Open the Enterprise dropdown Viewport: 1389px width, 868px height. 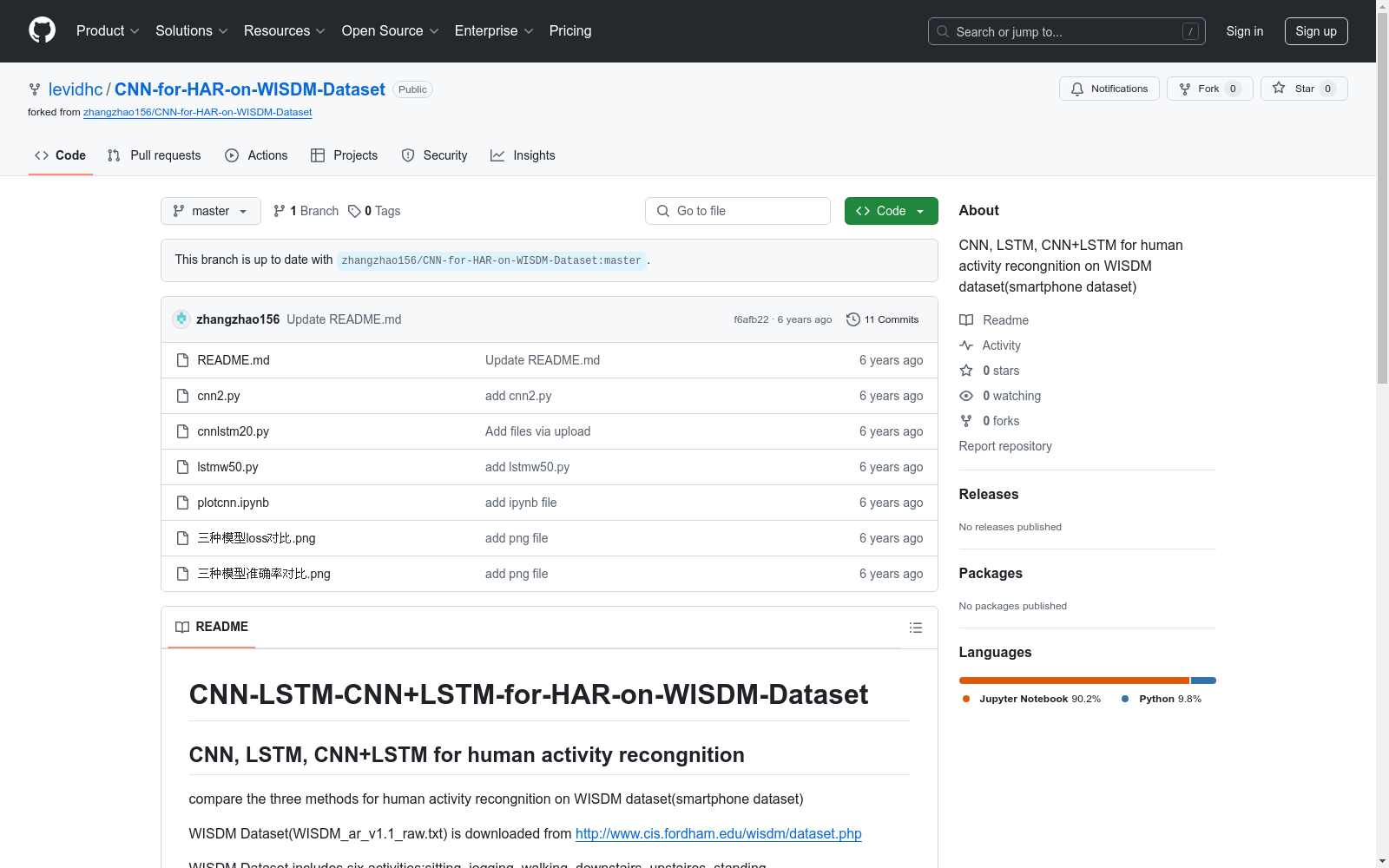click(x=493, y=30)
